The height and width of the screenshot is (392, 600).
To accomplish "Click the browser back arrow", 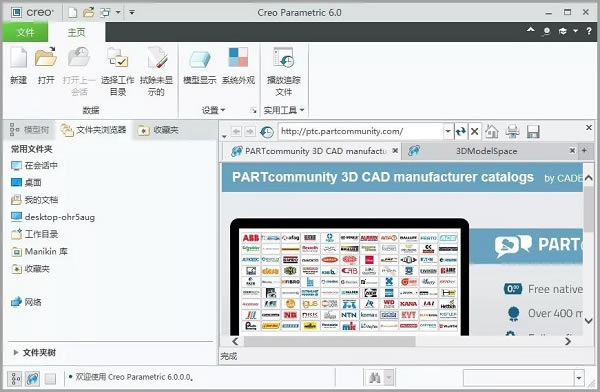I will point(236,131).
